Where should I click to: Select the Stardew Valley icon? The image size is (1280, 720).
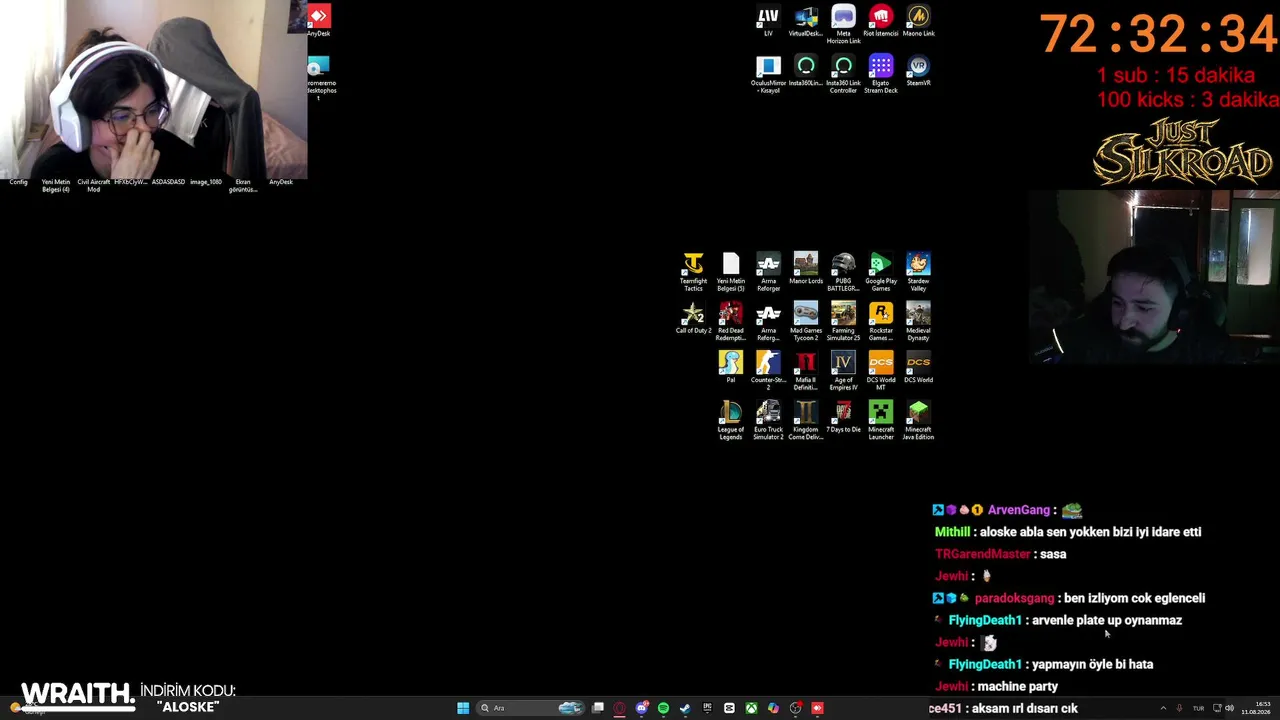tap(918, 272)
